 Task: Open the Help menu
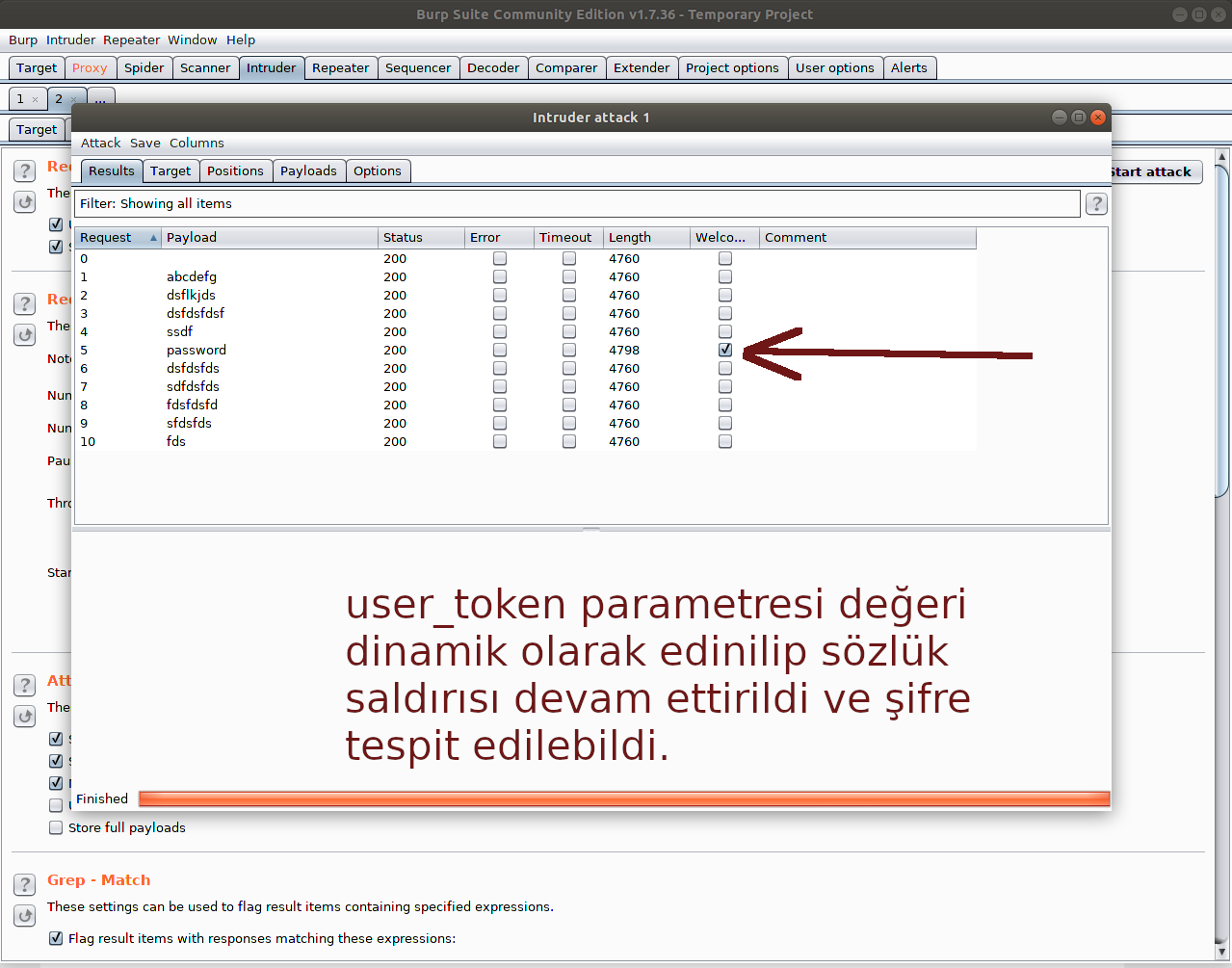(241, 39)
